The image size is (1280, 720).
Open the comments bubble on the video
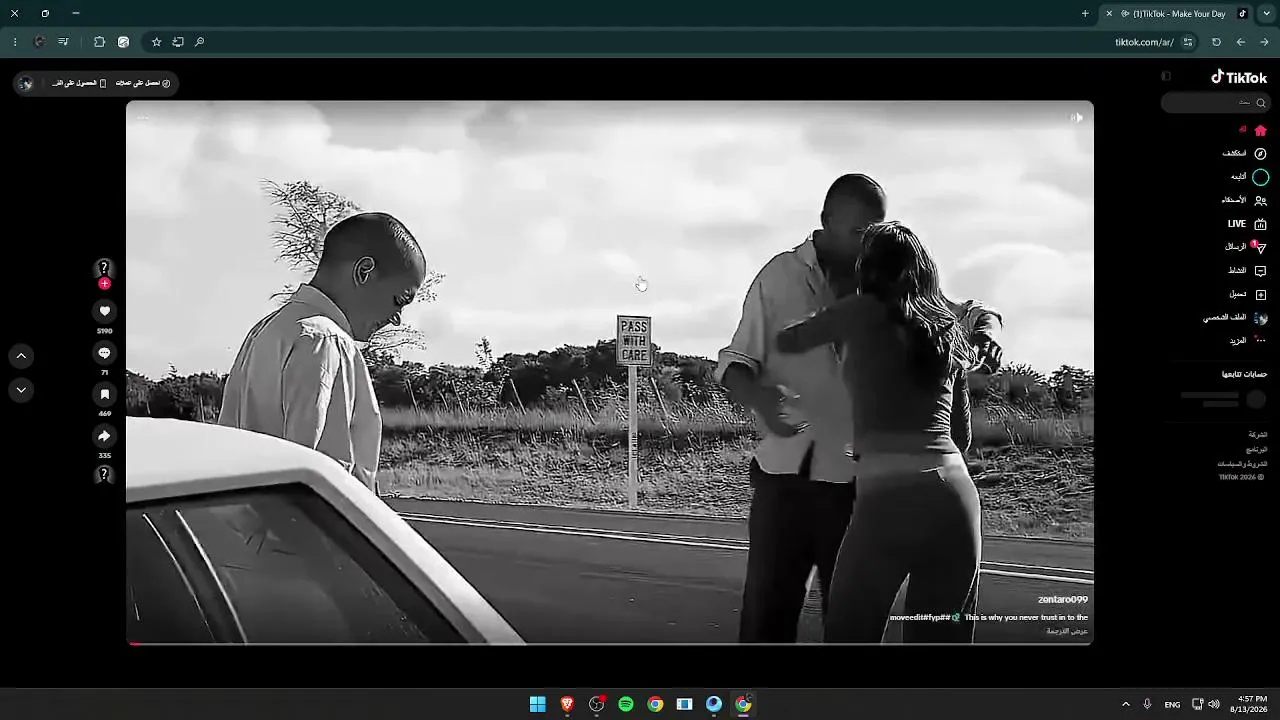point(104,353)
